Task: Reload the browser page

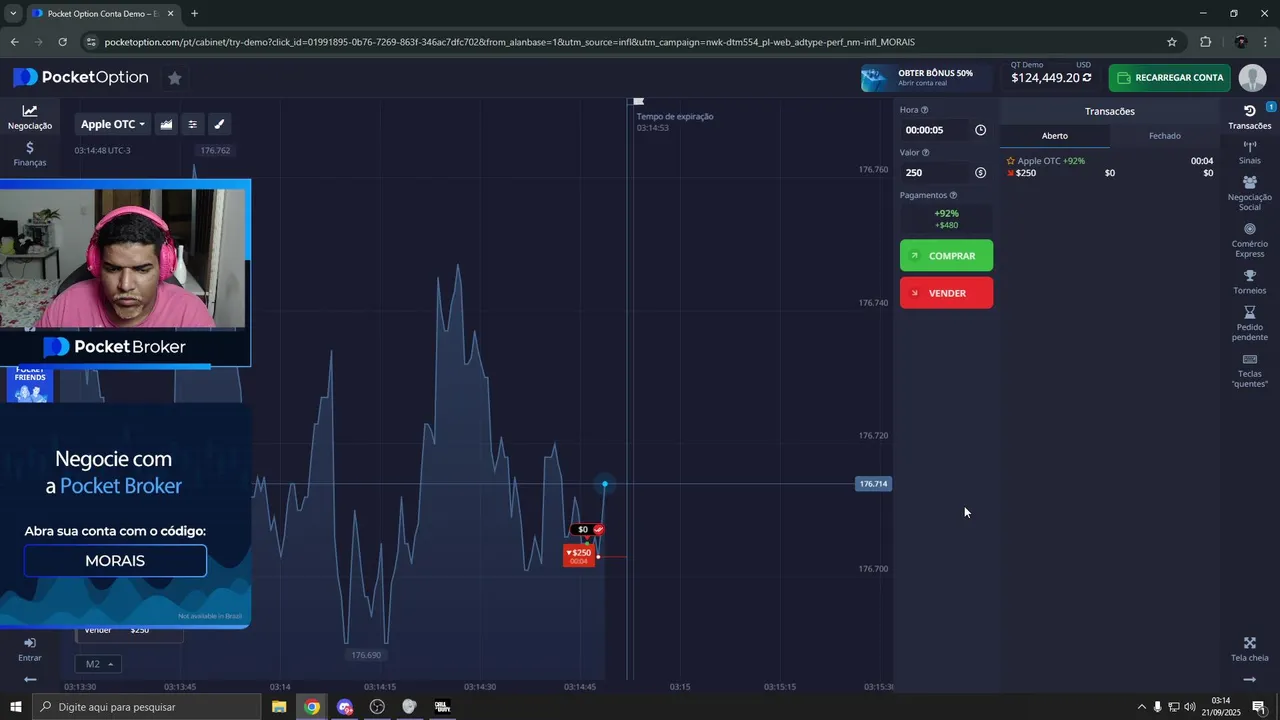Action: (62, 42)
